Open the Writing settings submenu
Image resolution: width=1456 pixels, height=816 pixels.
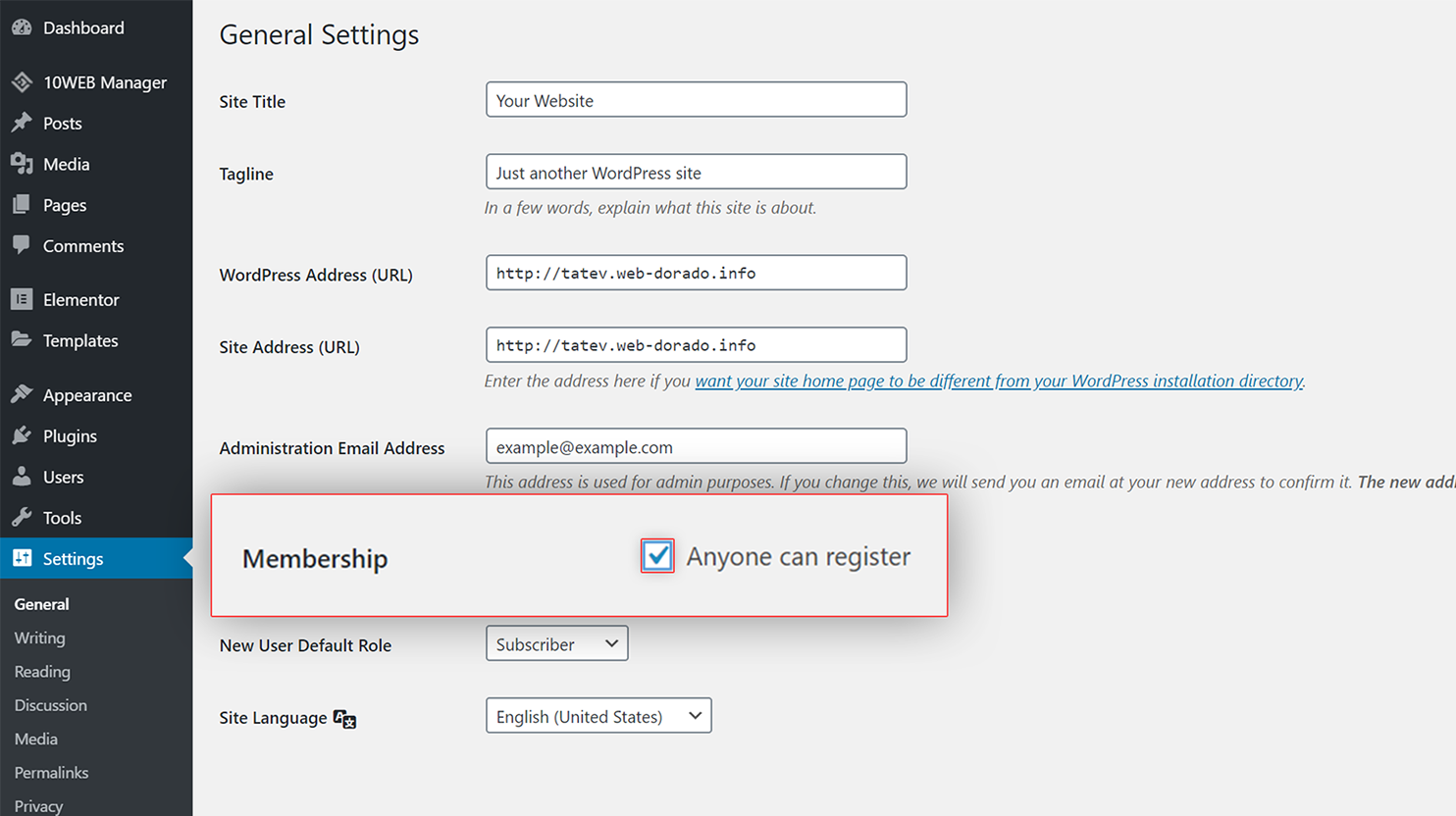pyautogui.click(x=39, y=637)
